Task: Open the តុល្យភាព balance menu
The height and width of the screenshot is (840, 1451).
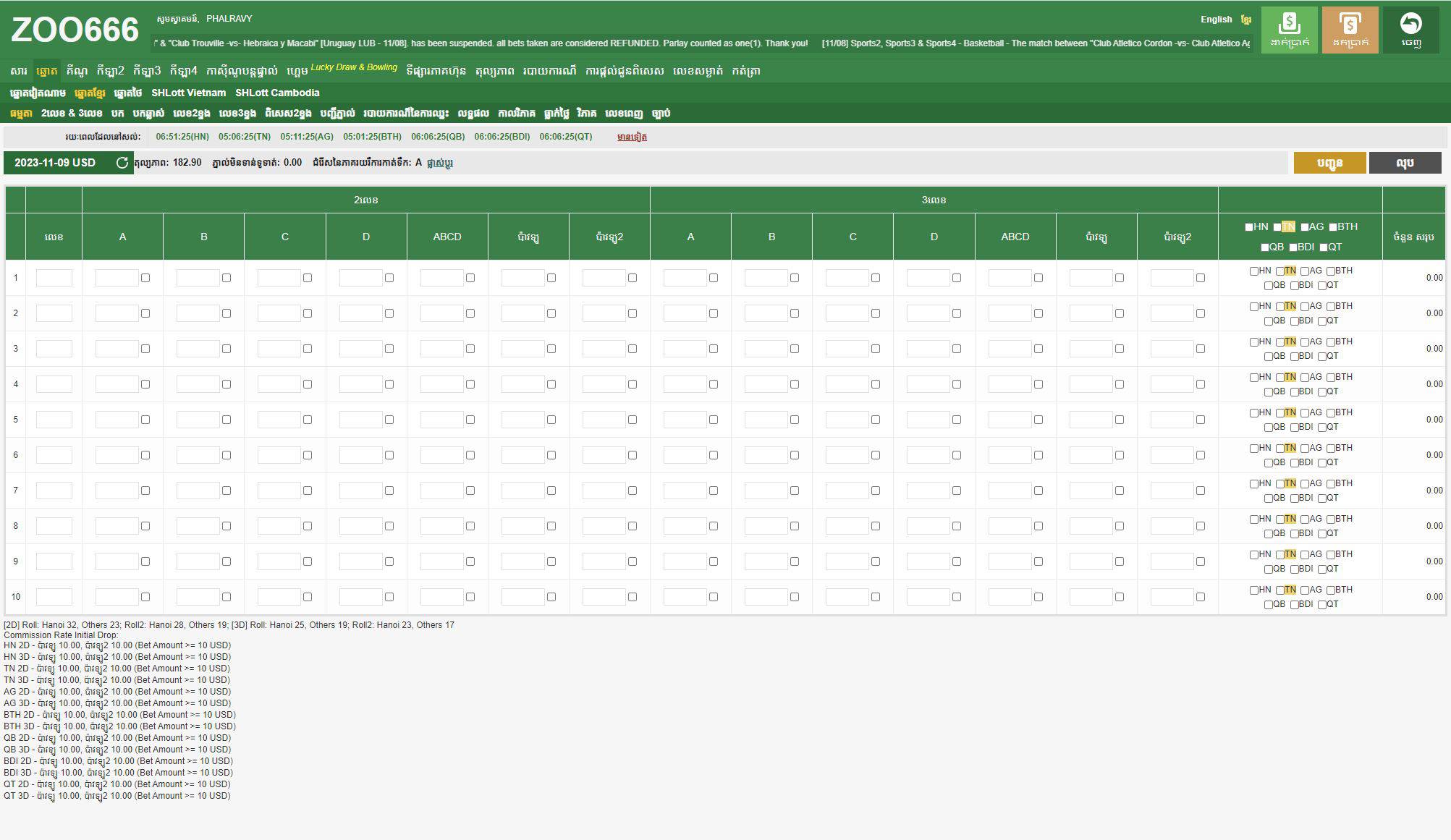Action: [495, 71]
